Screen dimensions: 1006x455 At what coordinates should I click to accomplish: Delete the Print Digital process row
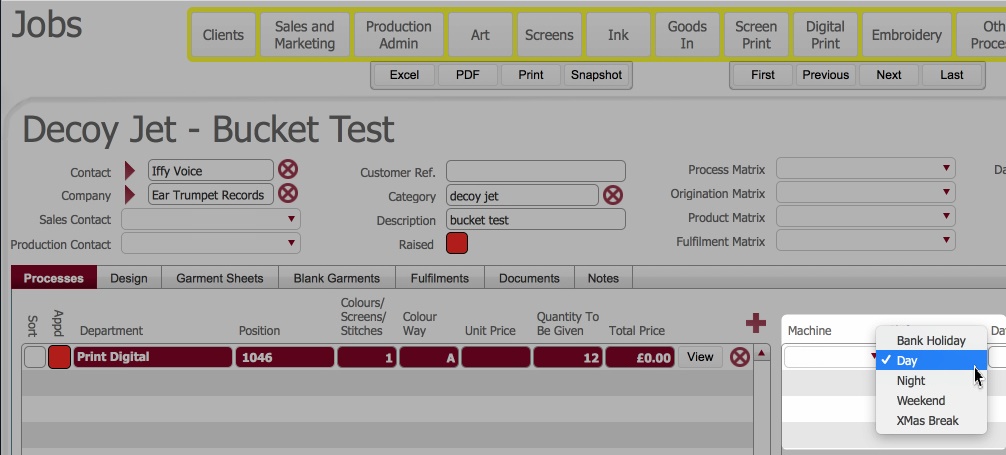(x=740, y=357)
